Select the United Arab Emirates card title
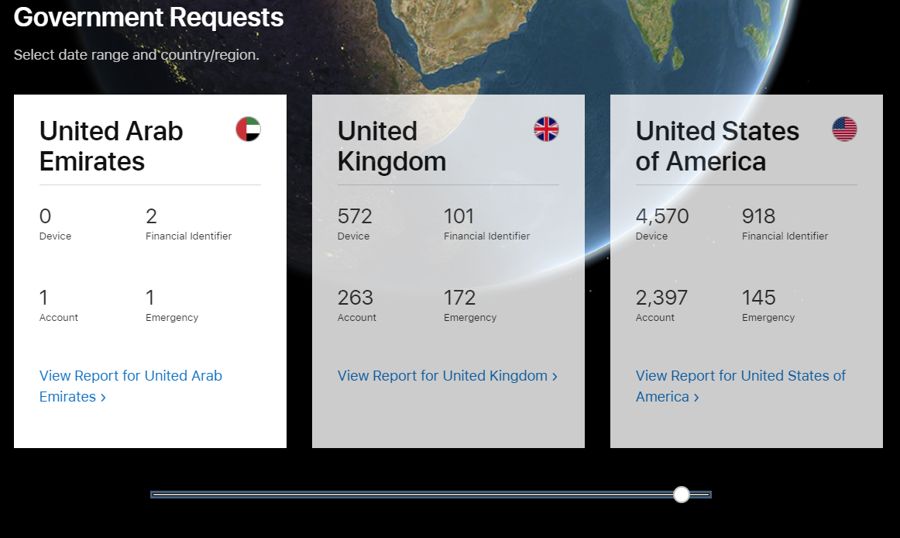The image size is (900, 538). click(111, 146)
